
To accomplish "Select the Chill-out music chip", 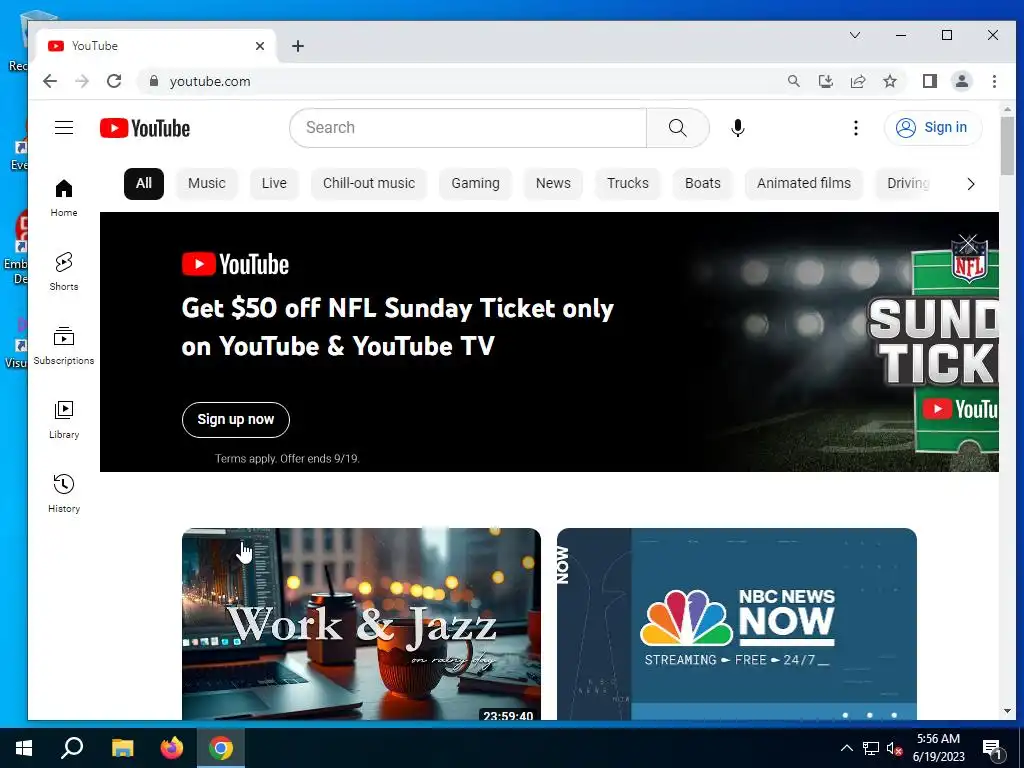I will point(369,184).
